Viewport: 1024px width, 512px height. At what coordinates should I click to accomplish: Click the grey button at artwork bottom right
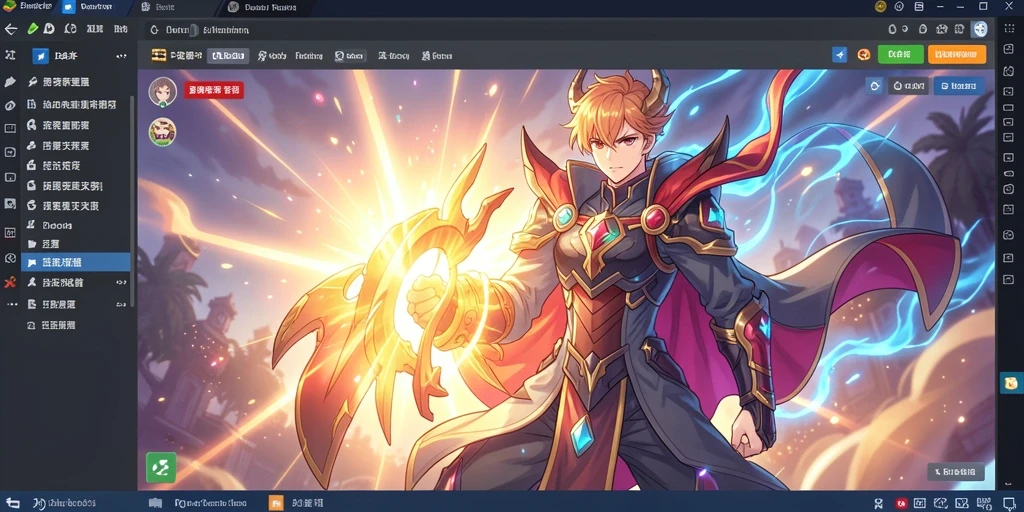click(955, 471)
